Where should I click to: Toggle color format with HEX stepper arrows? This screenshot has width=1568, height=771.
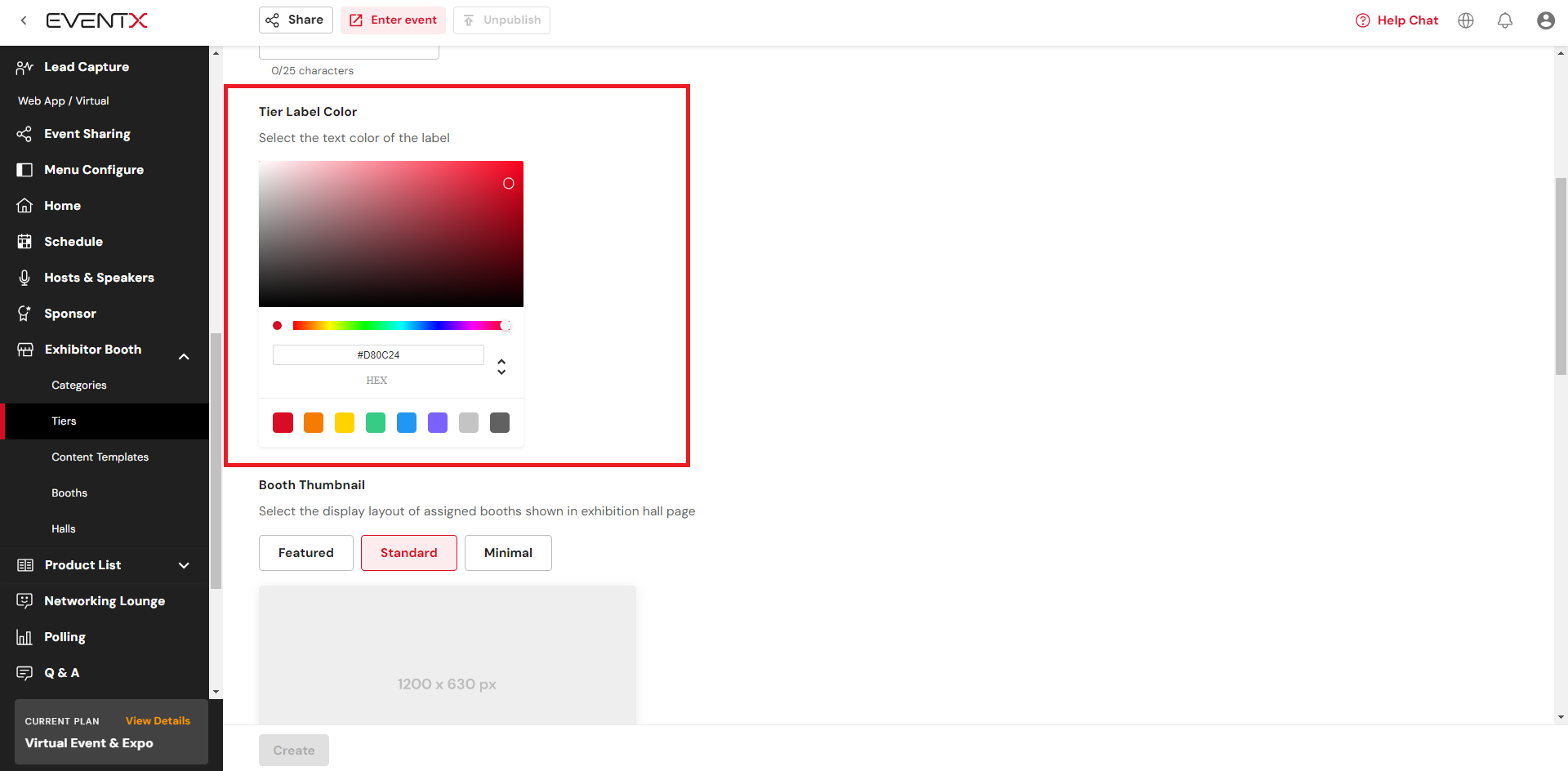(501, 367)
